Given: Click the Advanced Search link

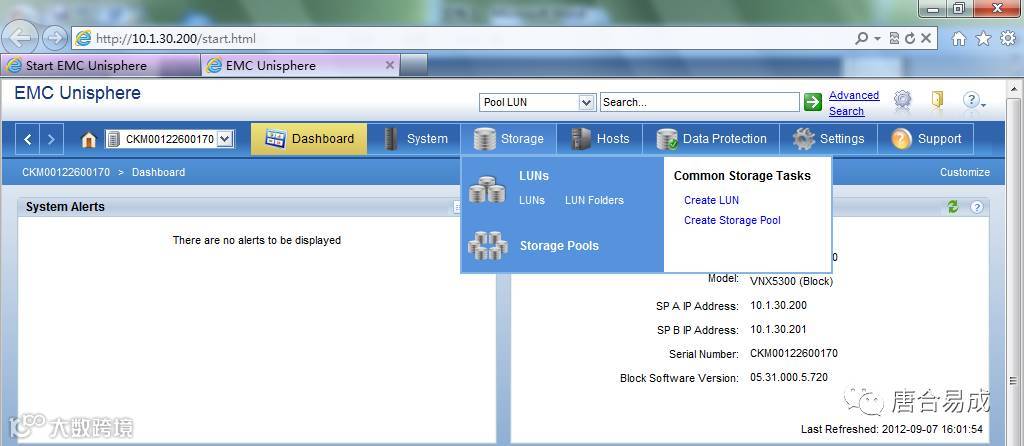Looking at the screenshot, I should 854,103.
